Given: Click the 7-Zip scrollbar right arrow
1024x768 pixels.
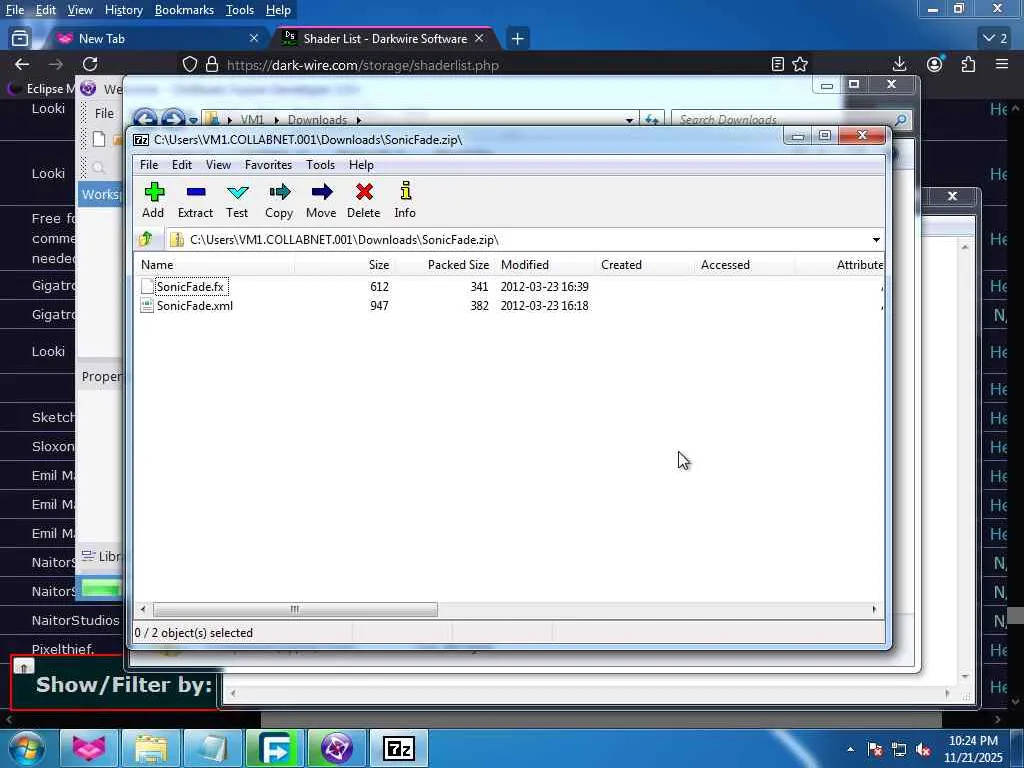Looking at the screenshot, I should click(874, 609).
